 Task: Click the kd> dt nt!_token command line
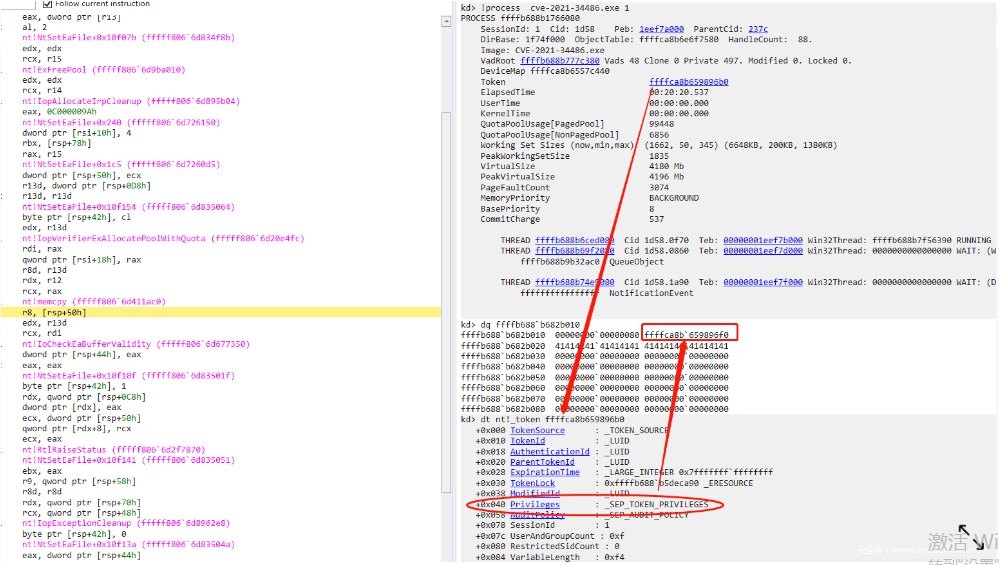[x=543, y=419]
